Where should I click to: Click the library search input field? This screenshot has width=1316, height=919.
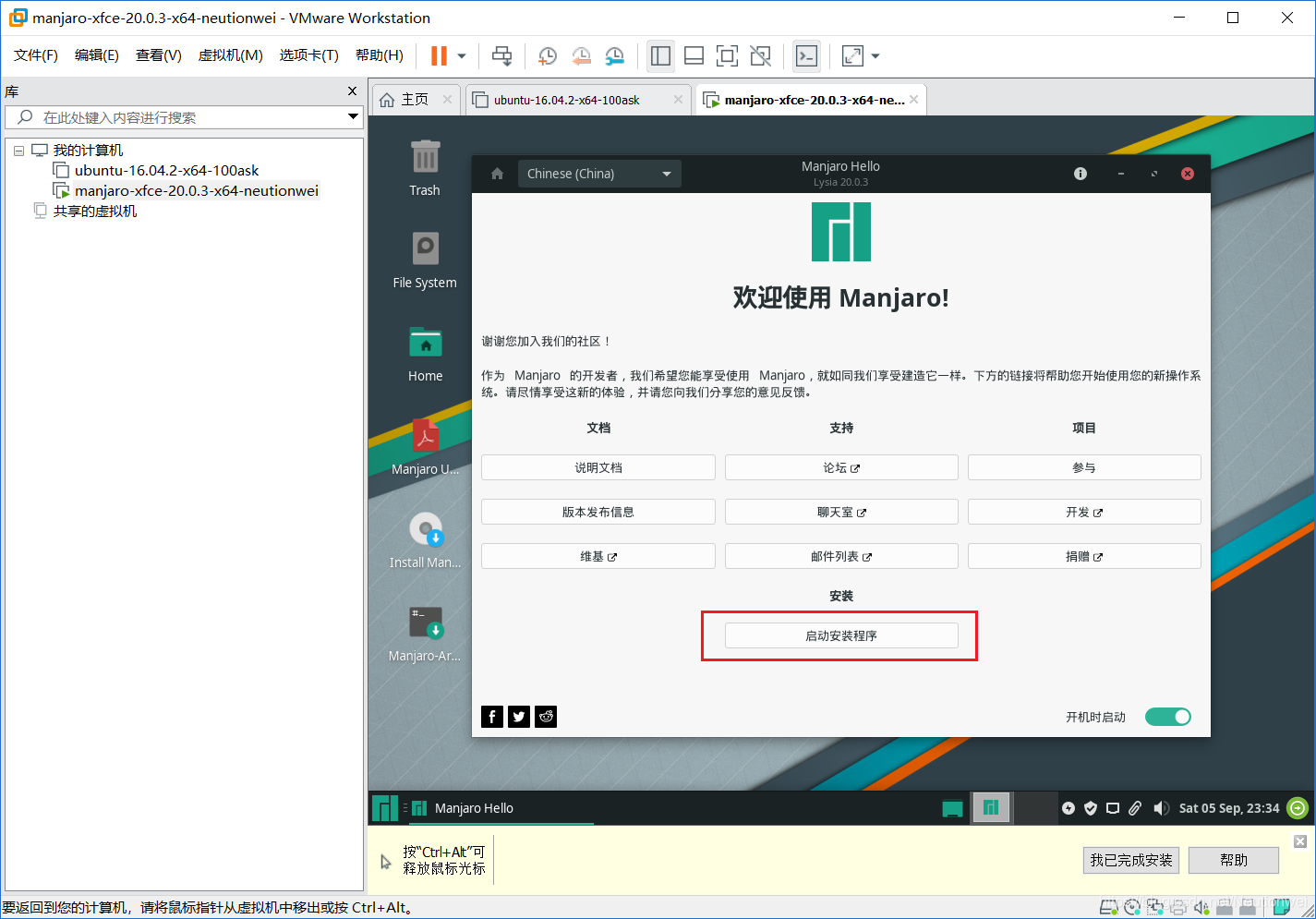pos(185,117)
